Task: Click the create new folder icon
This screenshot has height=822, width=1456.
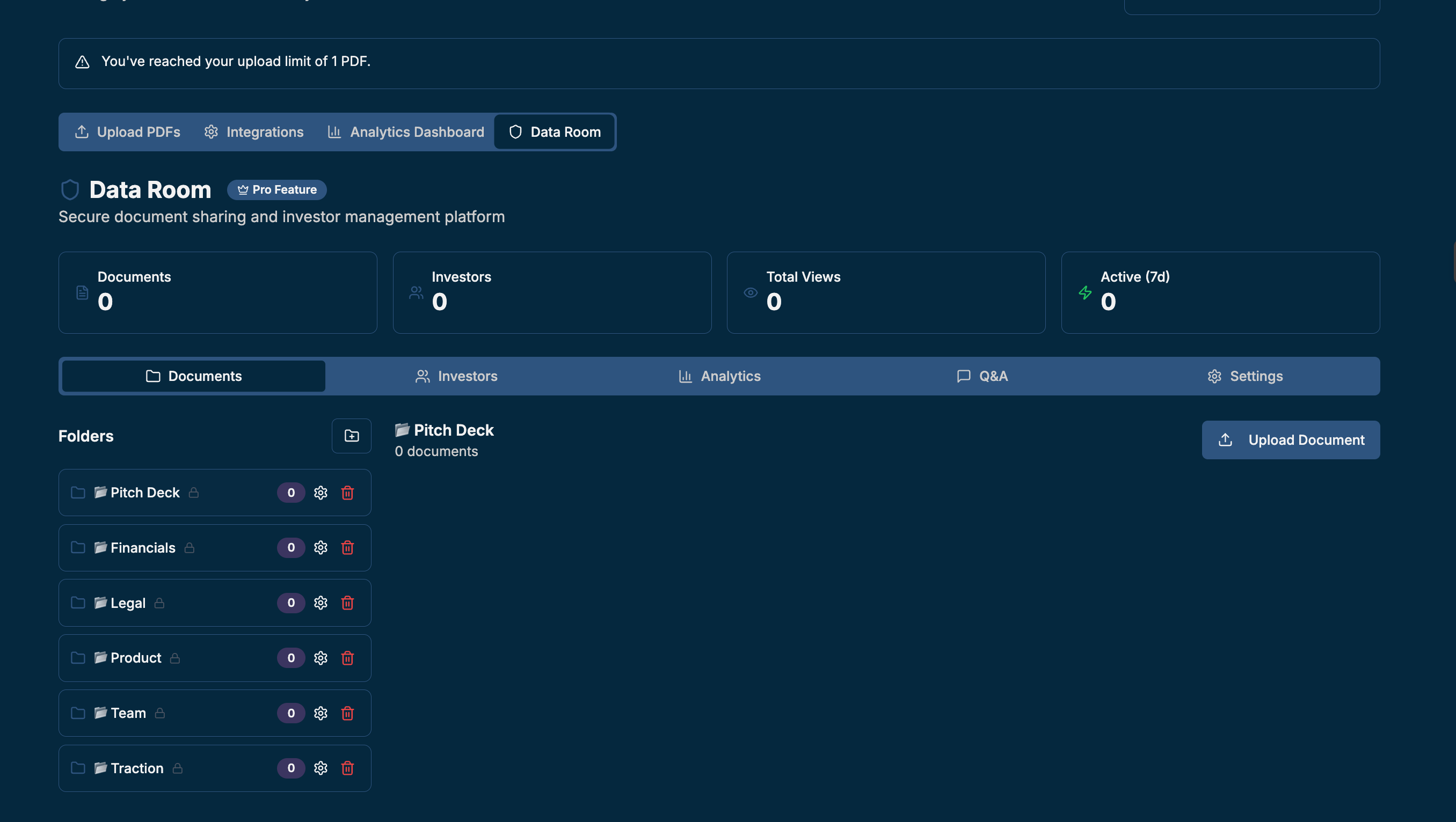Action: pyautogui.click(x=351, y=436)
